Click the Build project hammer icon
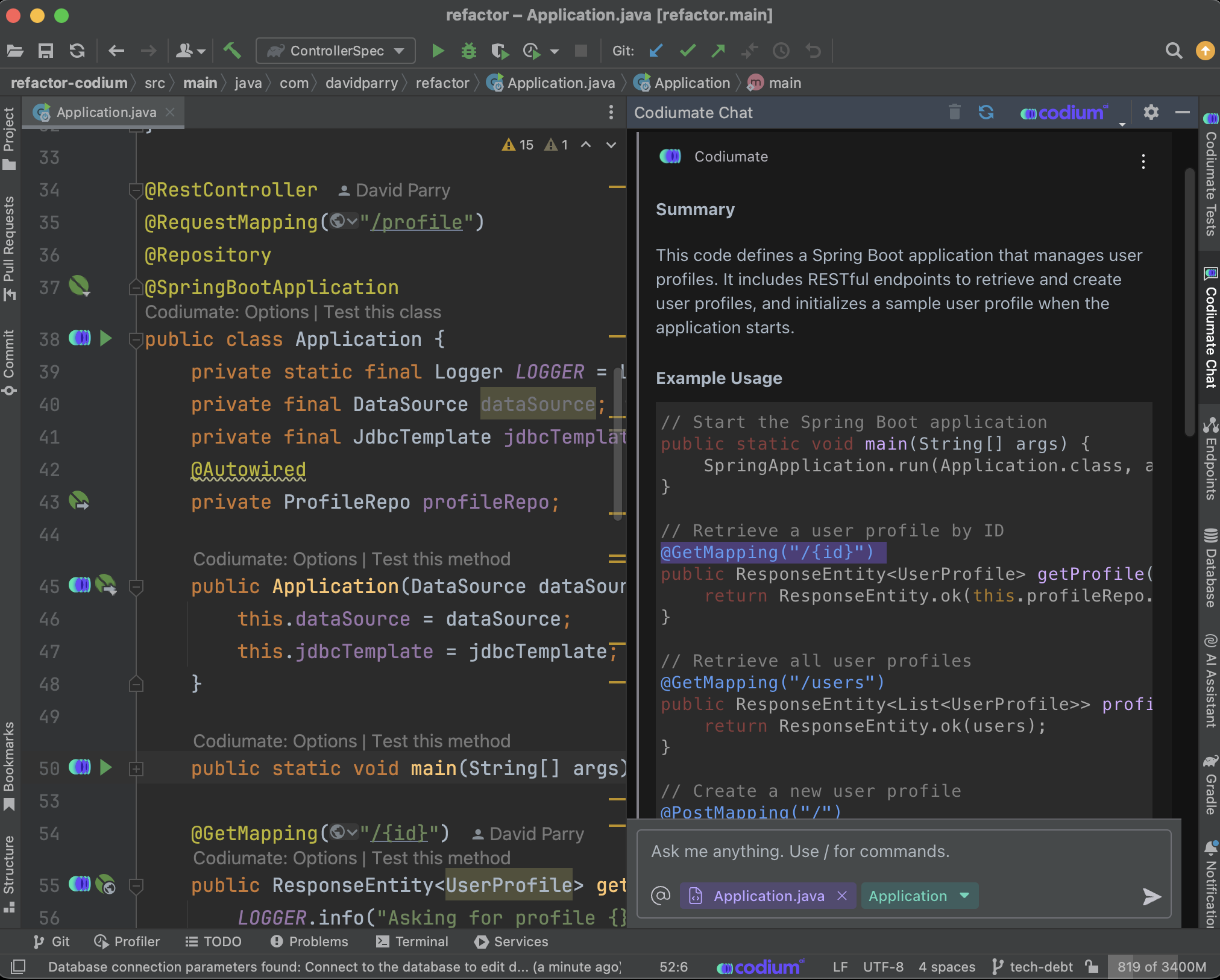Viewport: 1220px width, 980px height. pos(232,51)
